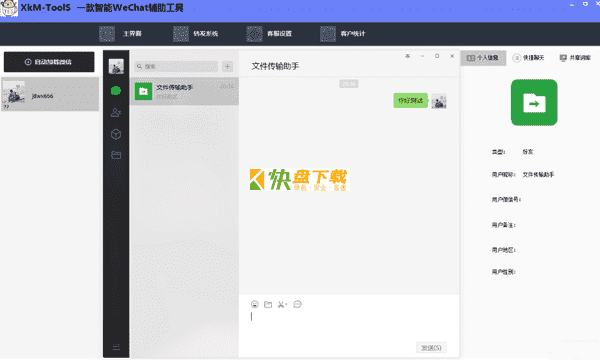Select the green Chats icon in sidebar
Image resolution: width=600 pixels, height=360 pixels.
tap(116, 91)
